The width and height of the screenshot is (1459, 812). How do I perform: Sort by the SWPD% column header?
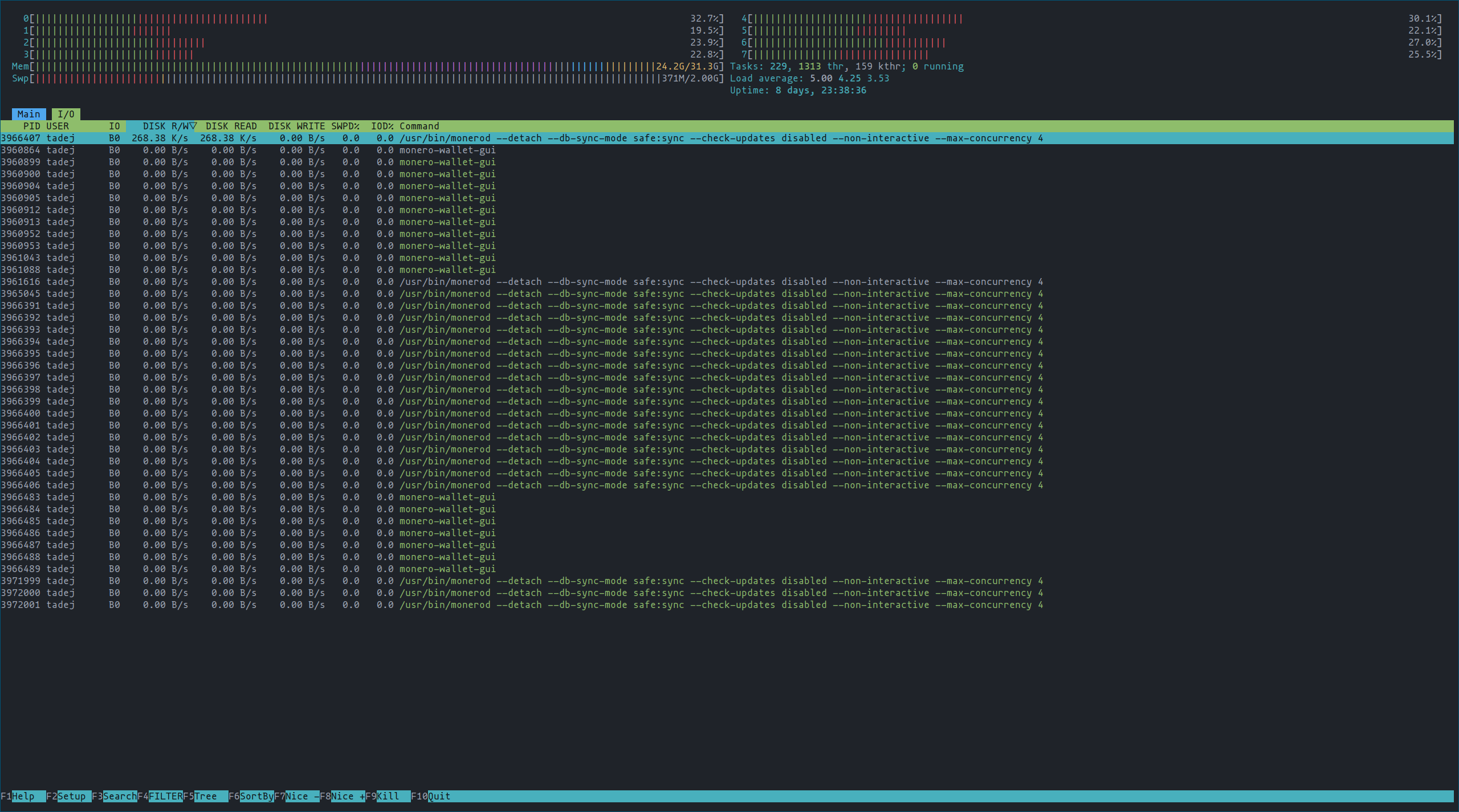345,126
